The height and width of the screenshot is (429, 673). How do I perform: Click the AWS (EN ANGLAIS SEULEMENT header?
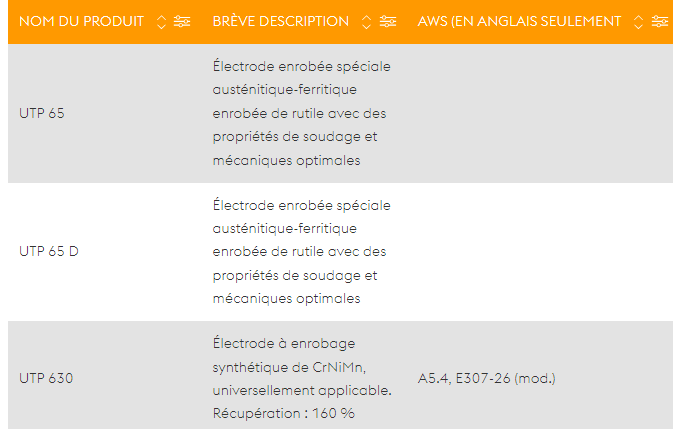(x=519, y=21)
